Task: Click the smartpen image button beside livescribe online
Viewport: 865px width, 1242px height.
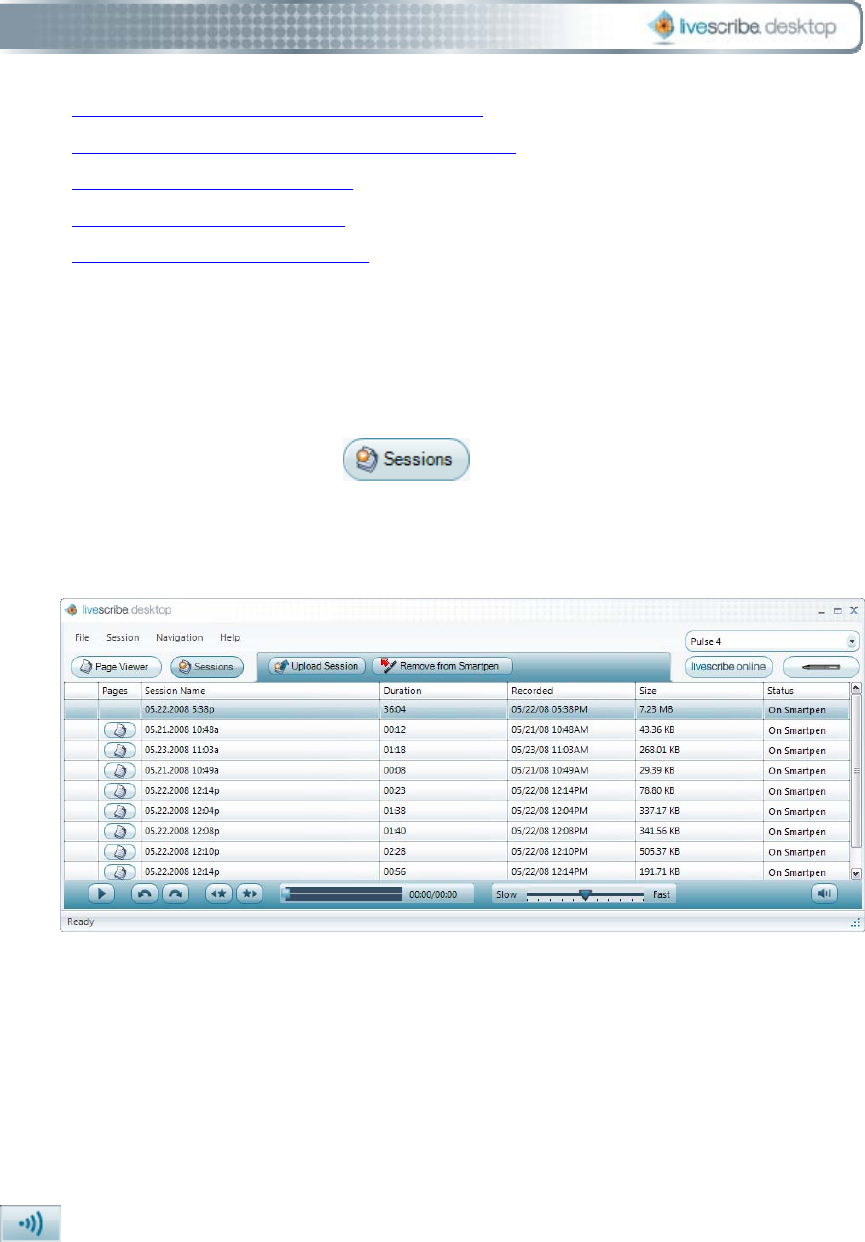Action: [821, 665]
